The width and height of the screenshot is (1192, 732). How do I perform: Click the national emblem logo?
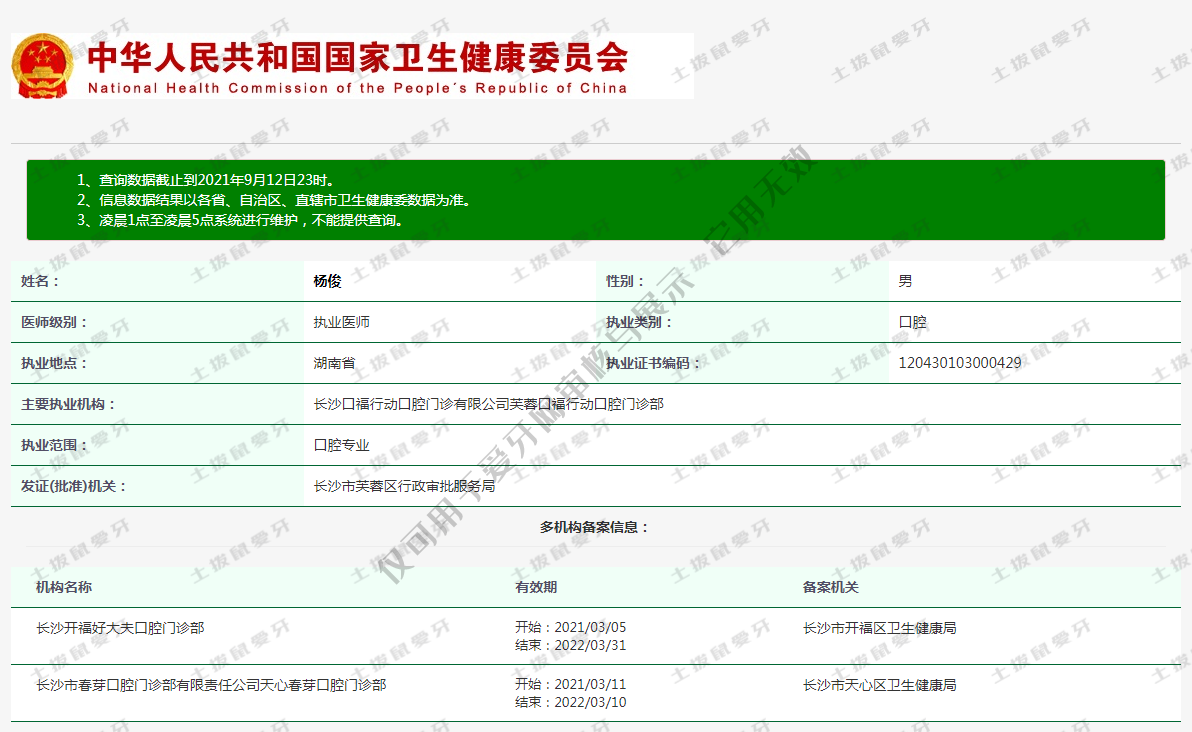[43, 66]
